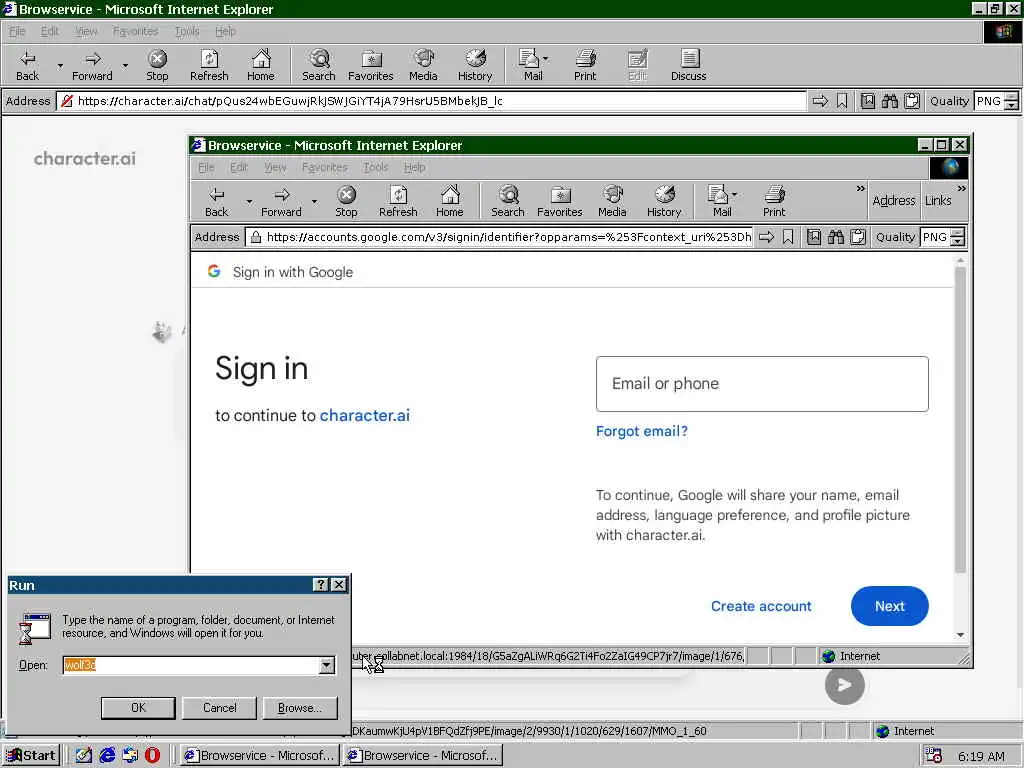Click Back in the outer browser toolbar
Image resolution: width=1024 pixels, height=768 pixels.
point(27,65)
